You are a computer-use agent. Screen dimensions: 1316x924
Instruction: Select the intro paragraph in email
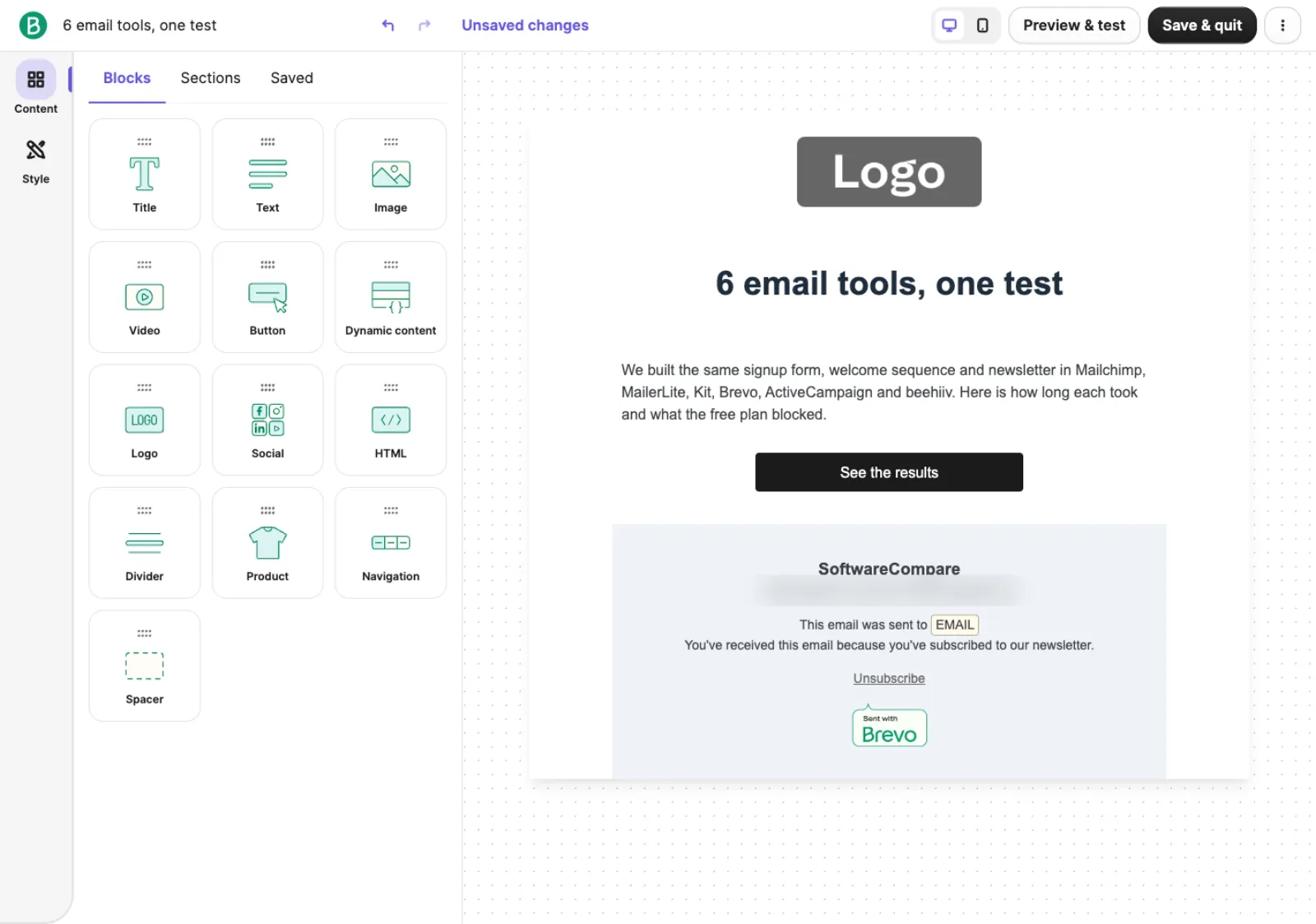(884, 392)
